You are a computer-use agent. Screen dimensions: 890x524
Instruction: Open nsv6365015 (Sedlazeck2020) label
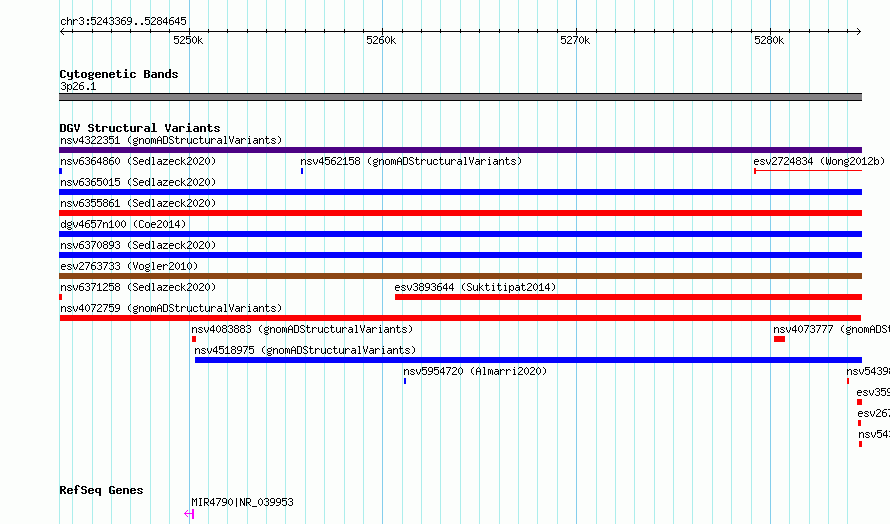138,182
